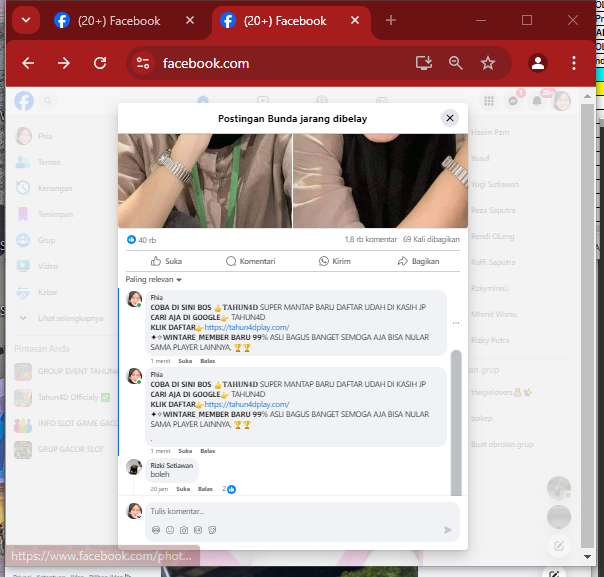Click the Bagikan share button

tap(418, 261)
